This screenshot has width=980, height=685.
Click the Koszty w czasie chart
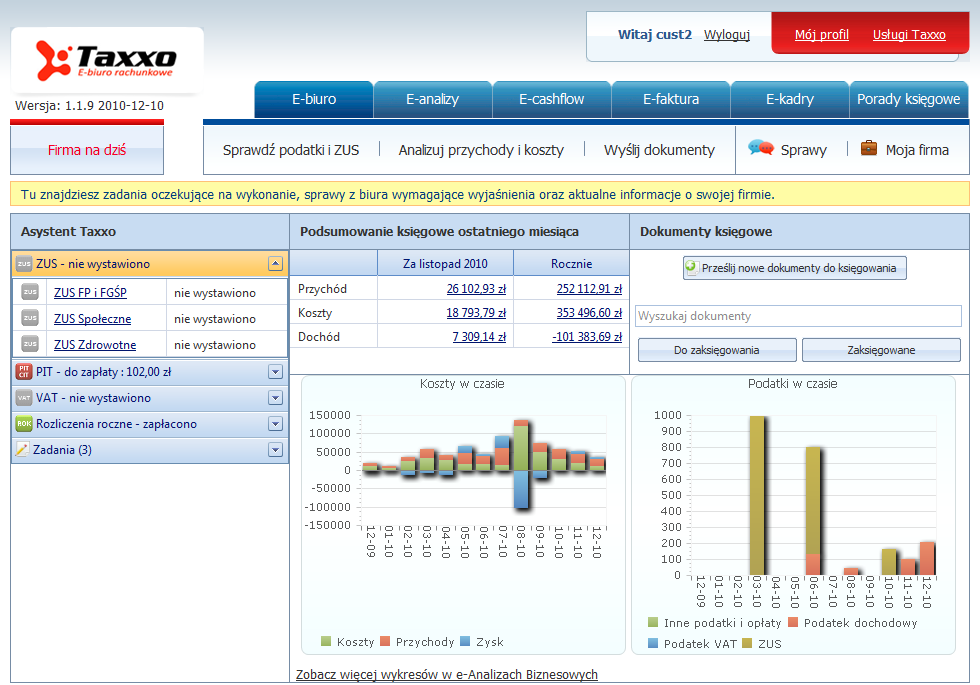463,514
